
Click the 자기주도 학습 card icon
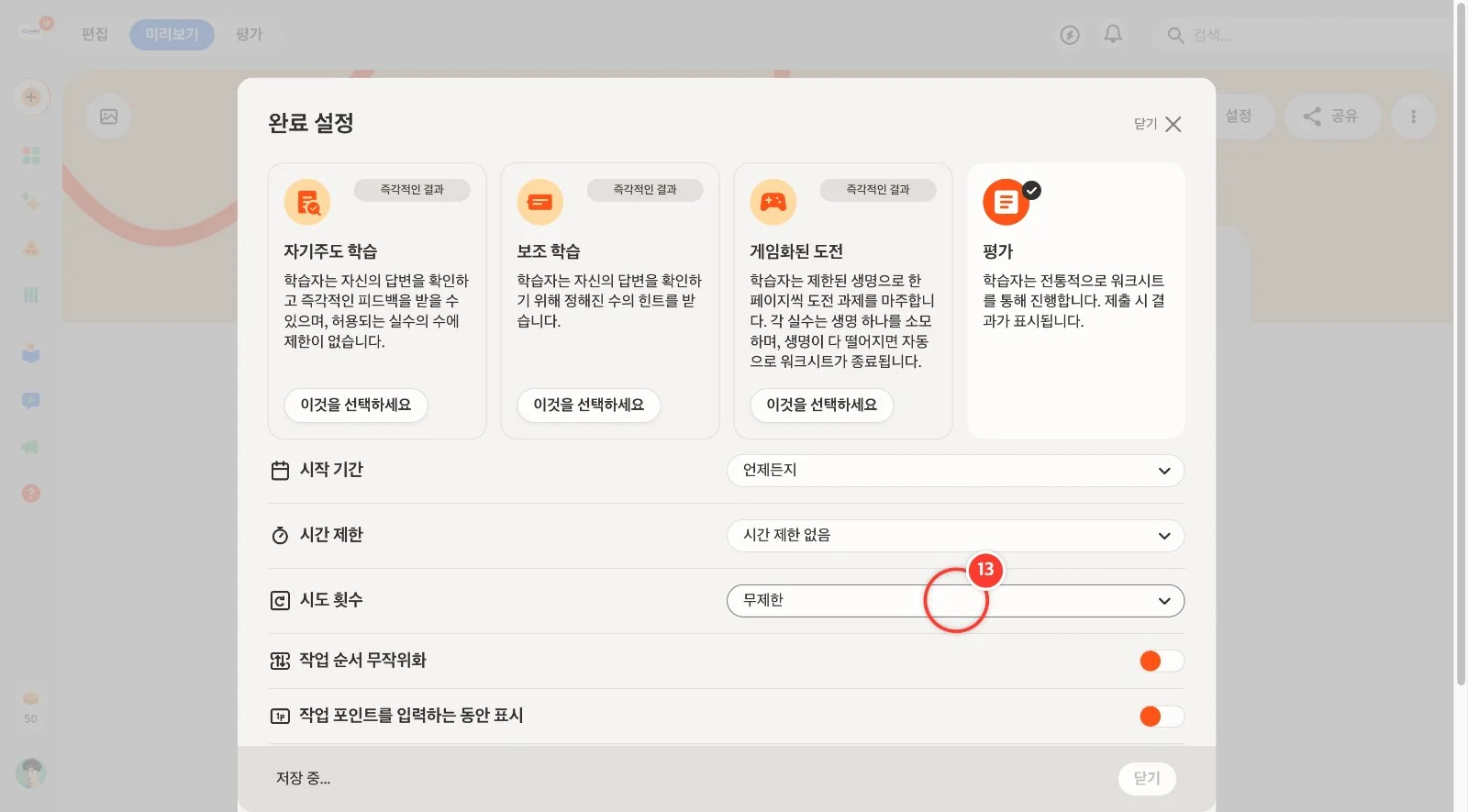pos(307,202)
